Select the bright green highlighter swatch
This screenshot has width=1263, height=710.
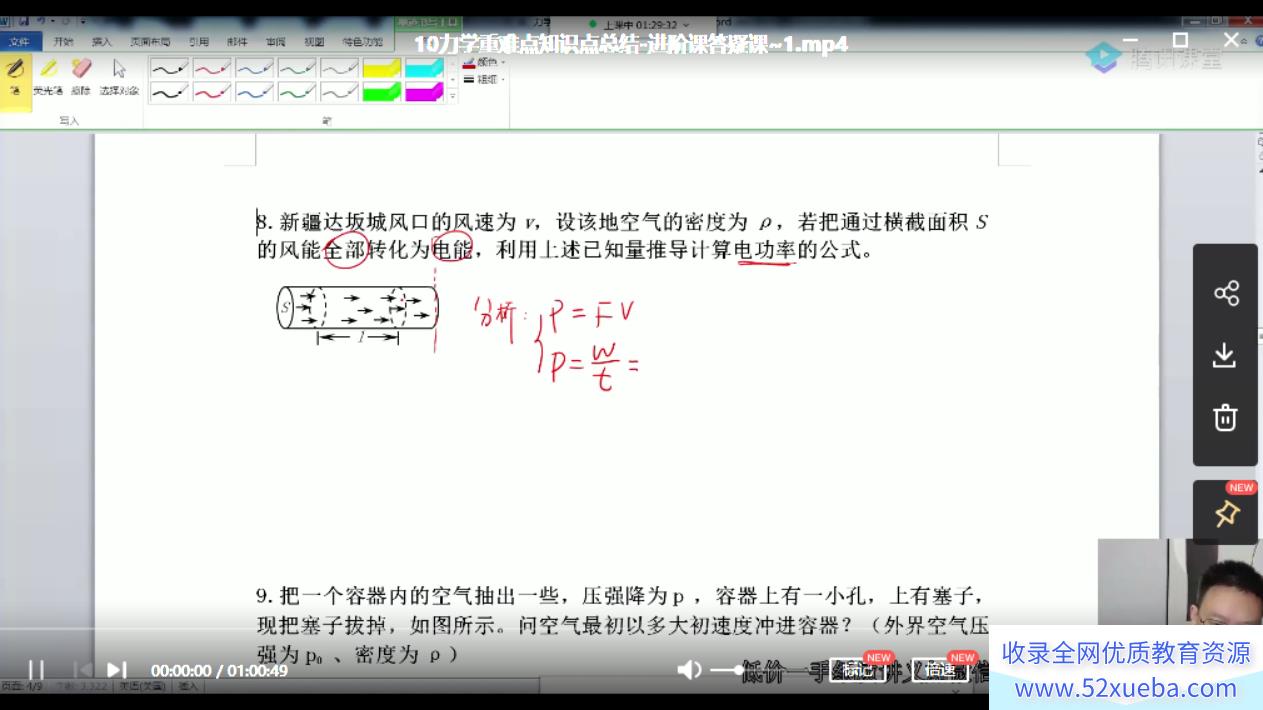tap(382, 91)
